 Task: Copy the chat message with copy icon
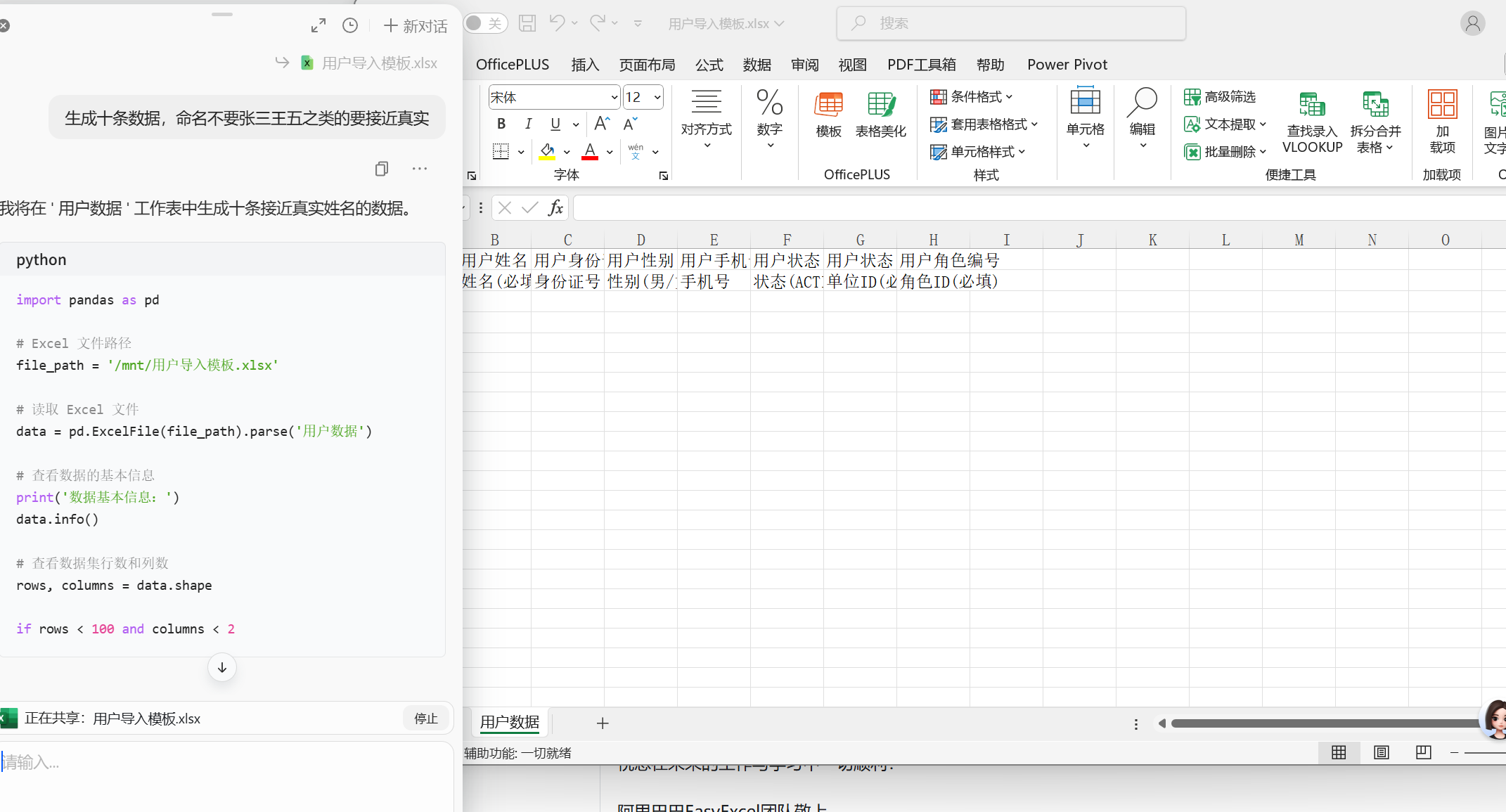[382, 169]
